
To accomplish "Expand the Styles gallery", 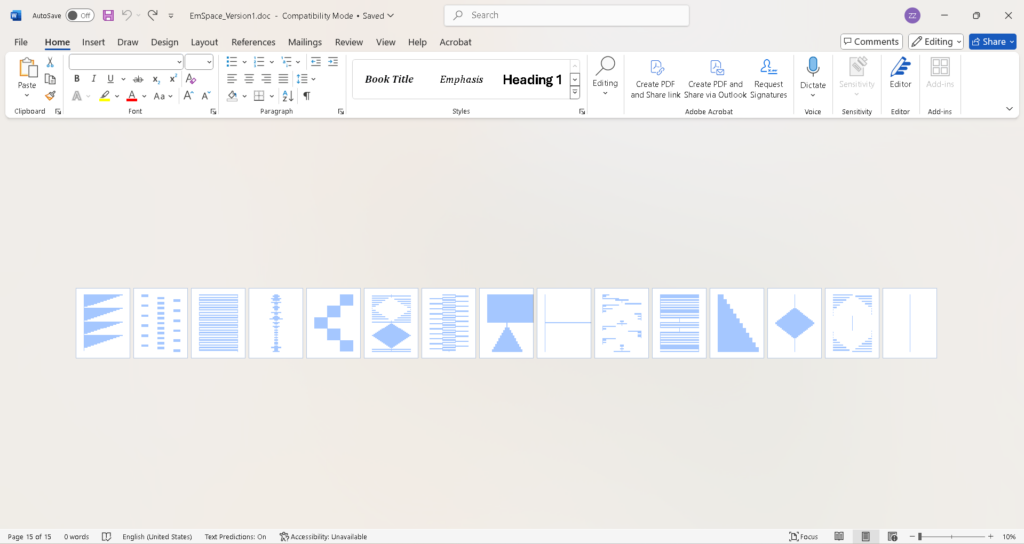I will tap(575, 93).
